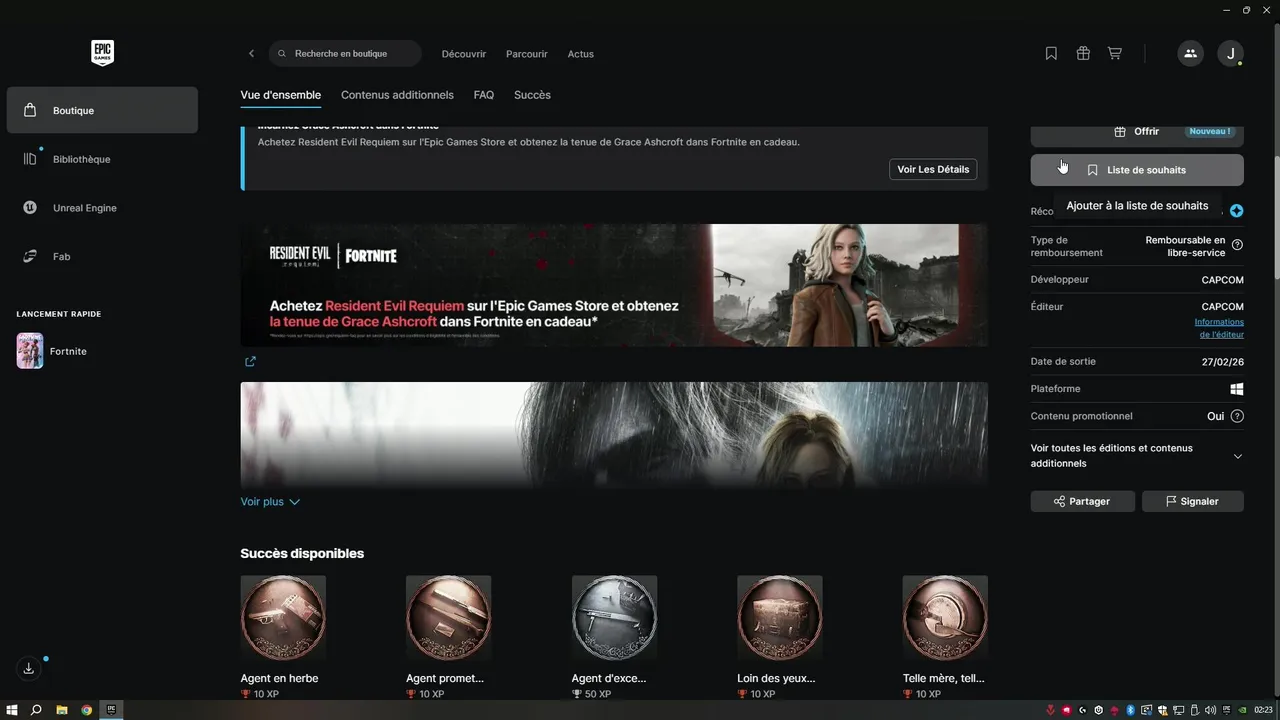
Task: Open the wishlist bookmark icon in header
Action: click(1051, 54)
